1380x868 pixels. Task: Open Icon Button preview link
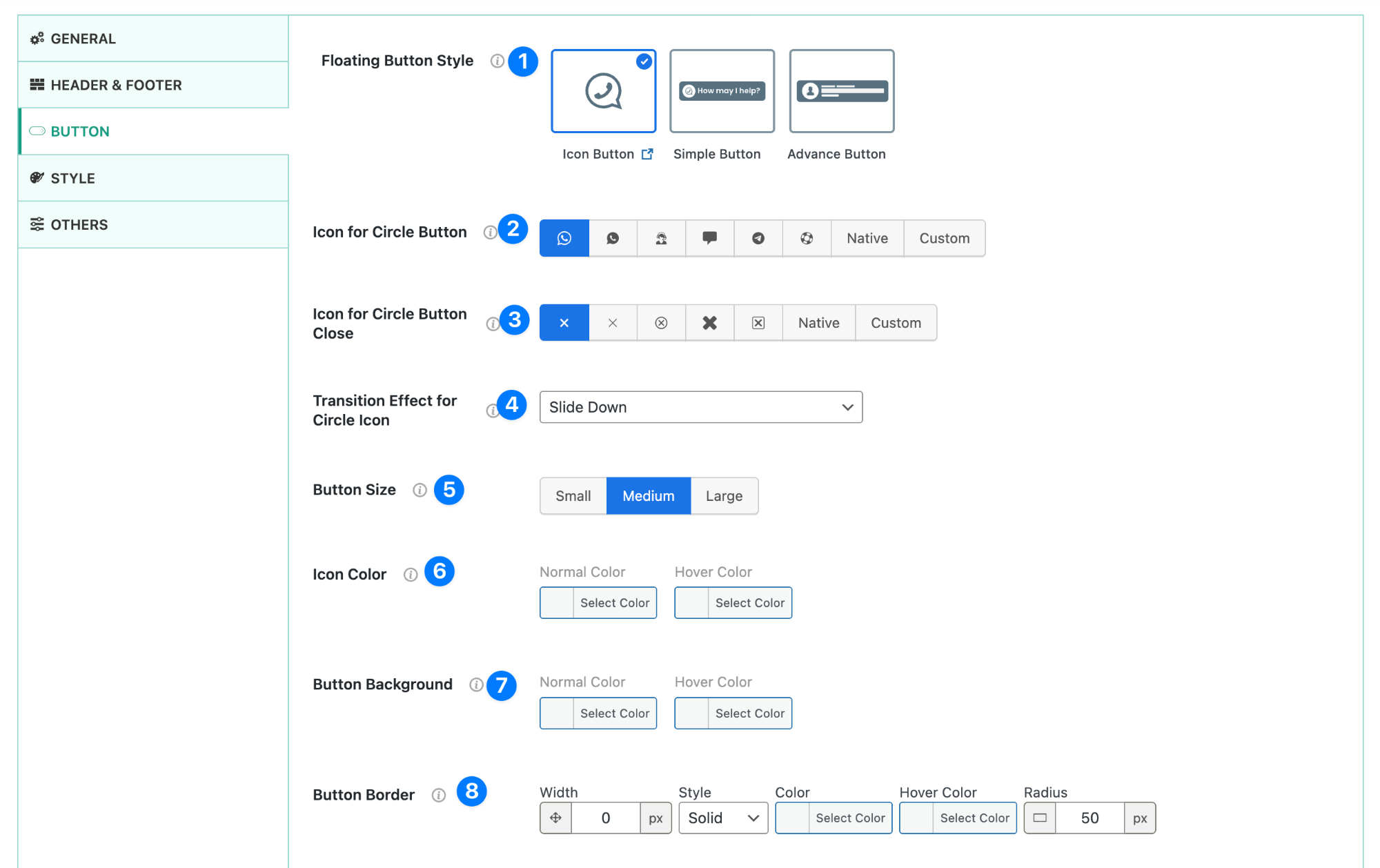click(x=647, y=154)
